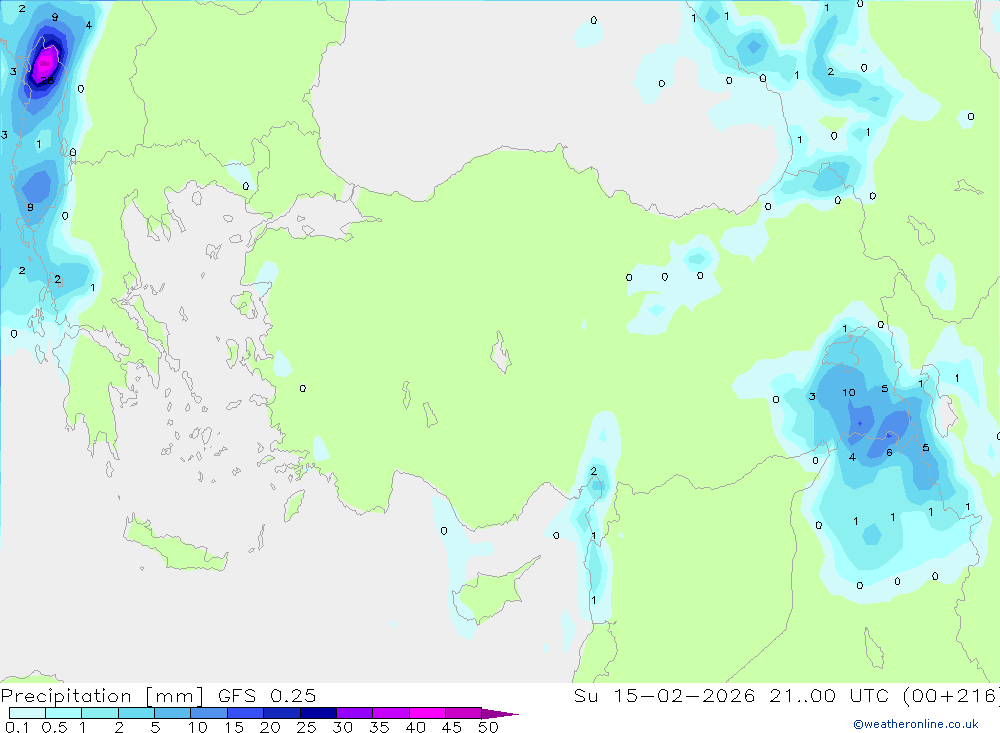This screenshot has height=733, width=1000.
Task: Click the '28' precipitation value on the map
Action: click(x=47, y=80)
